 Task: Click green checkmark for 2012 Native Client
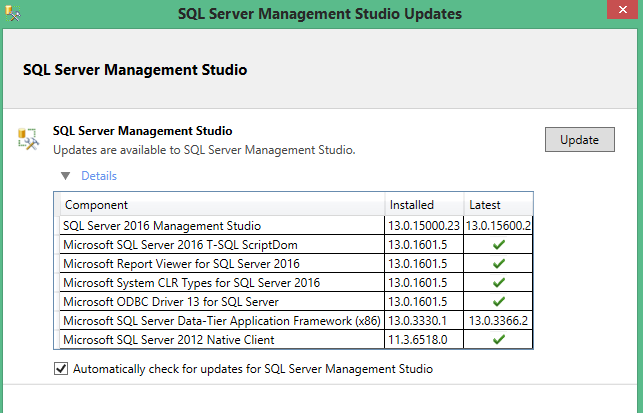point(499,340)
